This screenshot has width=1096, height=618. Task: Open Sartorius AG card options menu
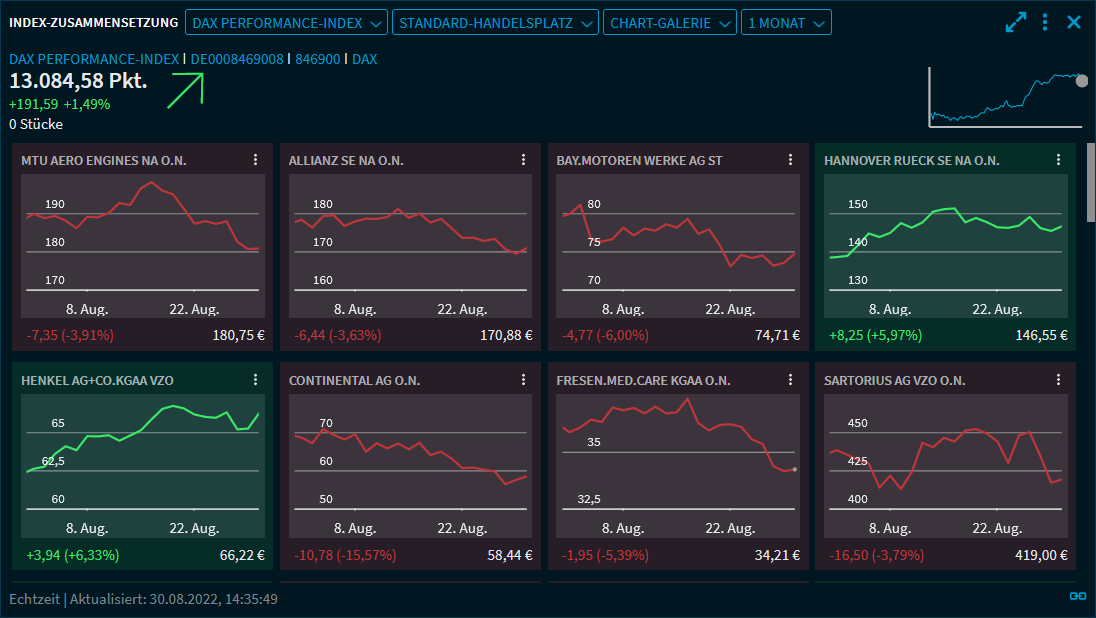pos(1058,380)
